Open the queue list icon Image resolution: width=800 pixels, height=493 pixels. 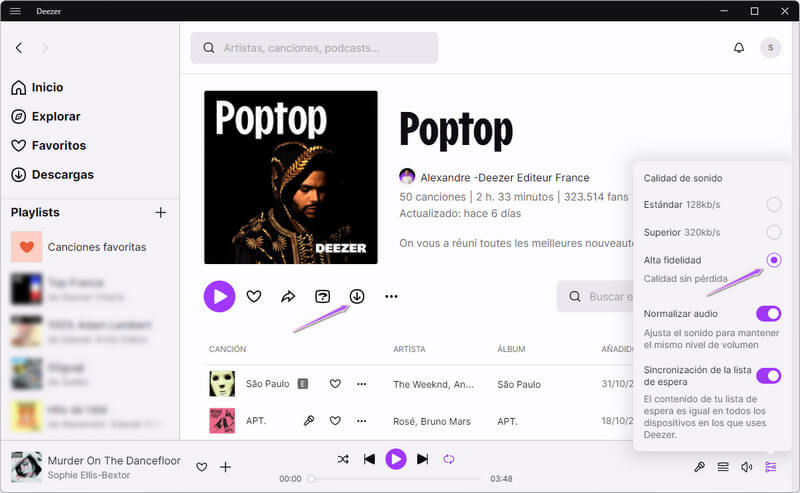tap(723, 466)
